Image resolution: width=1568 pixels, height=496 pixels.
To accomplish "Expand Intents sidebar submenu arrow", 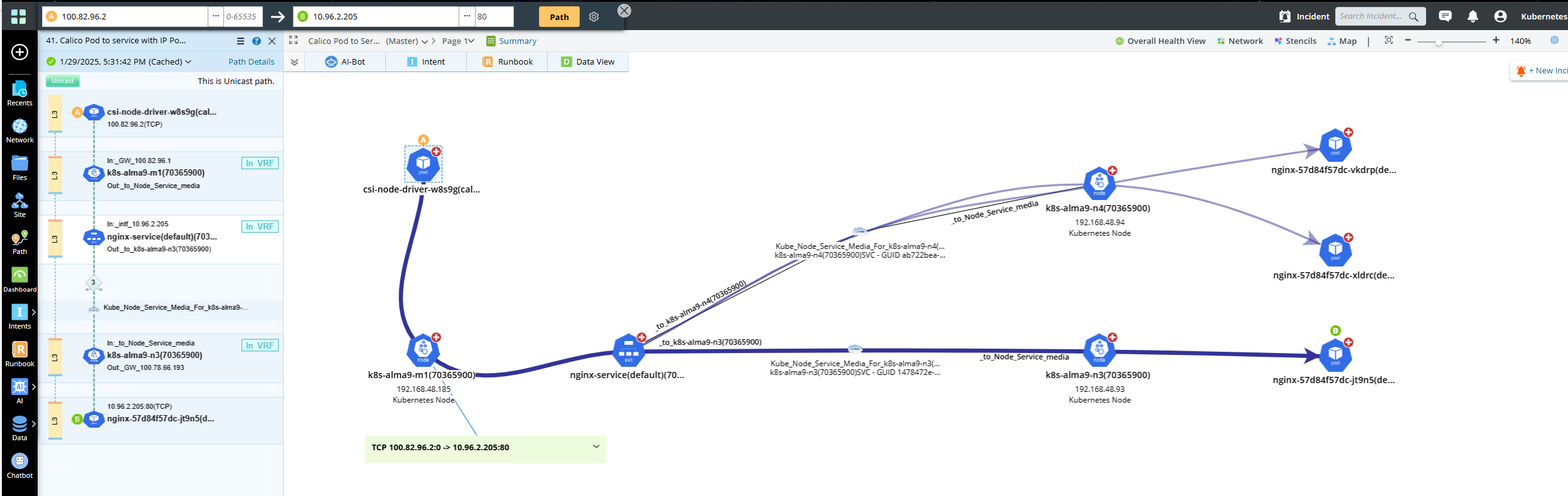I will pos(34,312).
